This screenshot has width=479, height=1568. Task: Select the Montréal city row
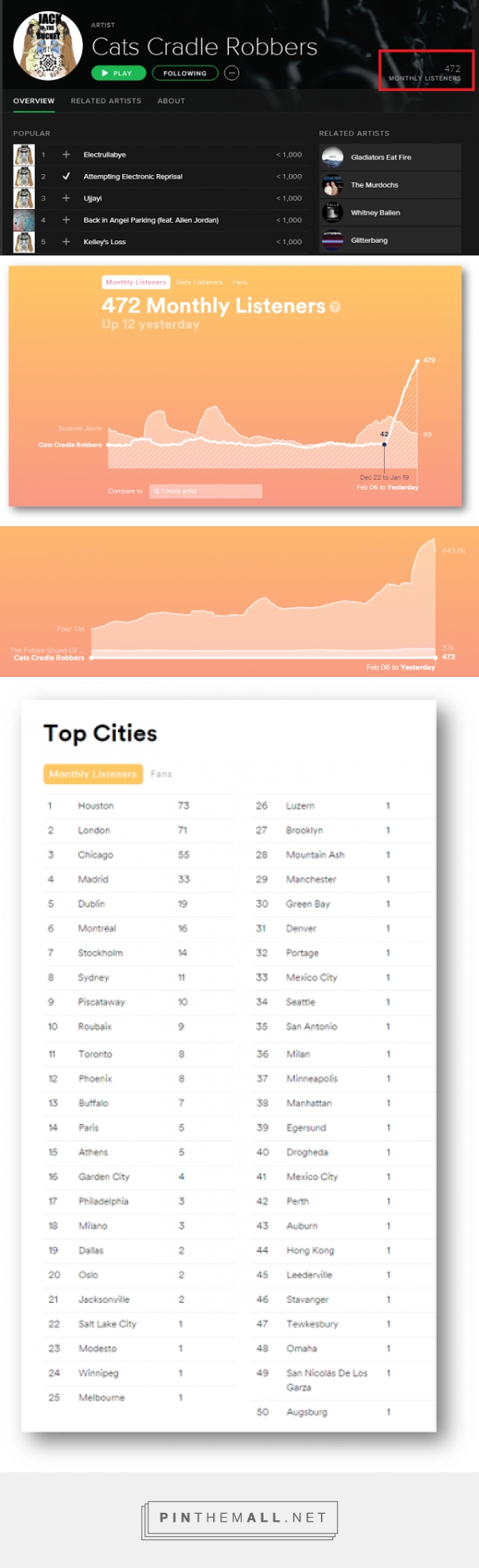[x=138, y=929]
